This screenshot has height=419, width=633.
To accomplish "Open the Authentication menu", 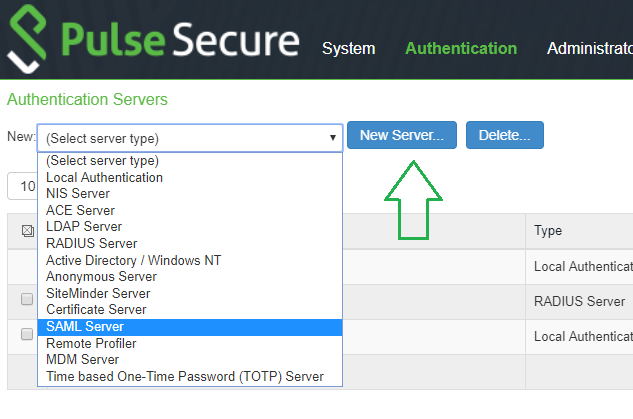I will (x=461, y=48).
